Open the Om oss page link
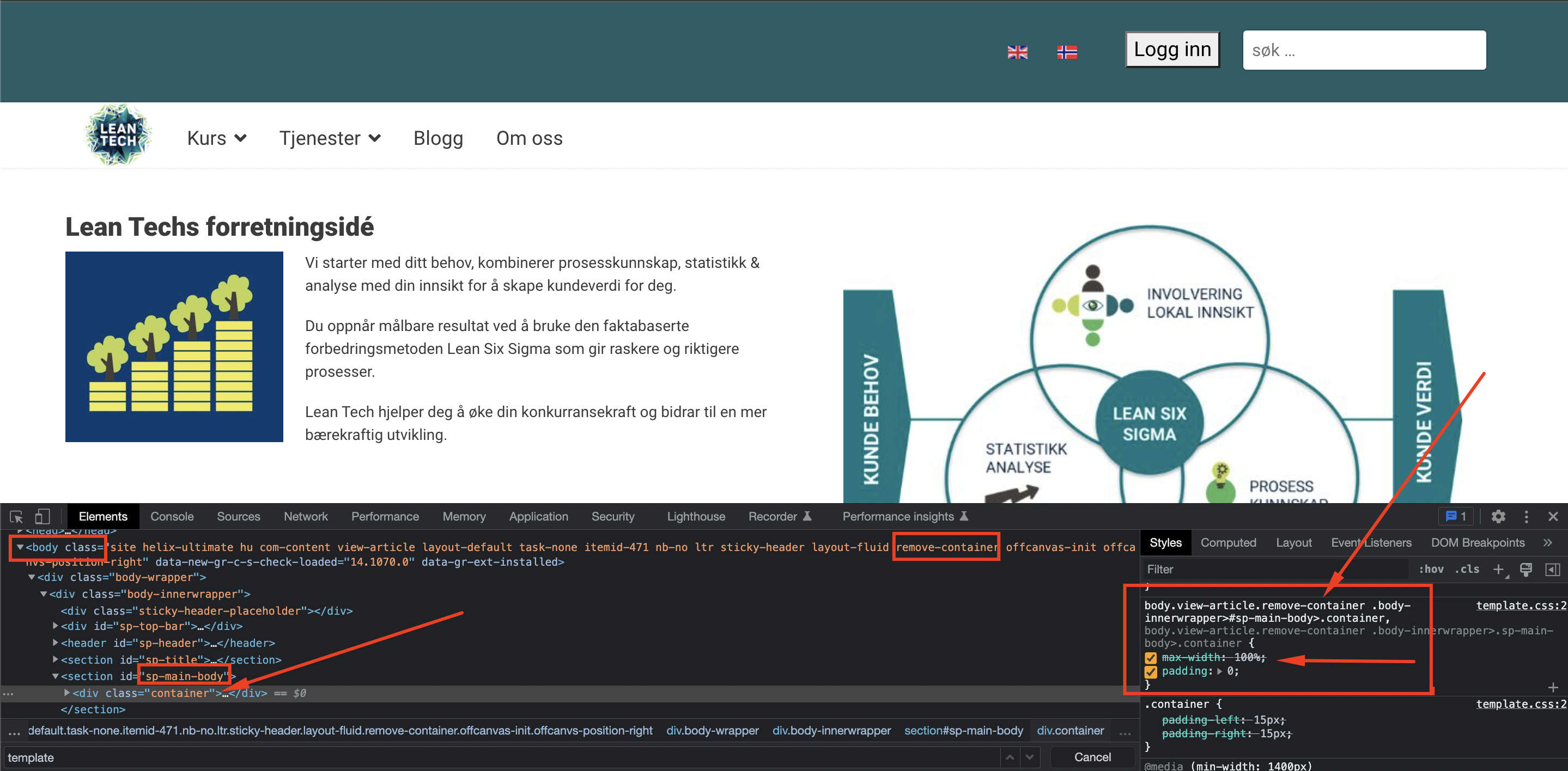1568x771 pixels. [x=529, y=138]
